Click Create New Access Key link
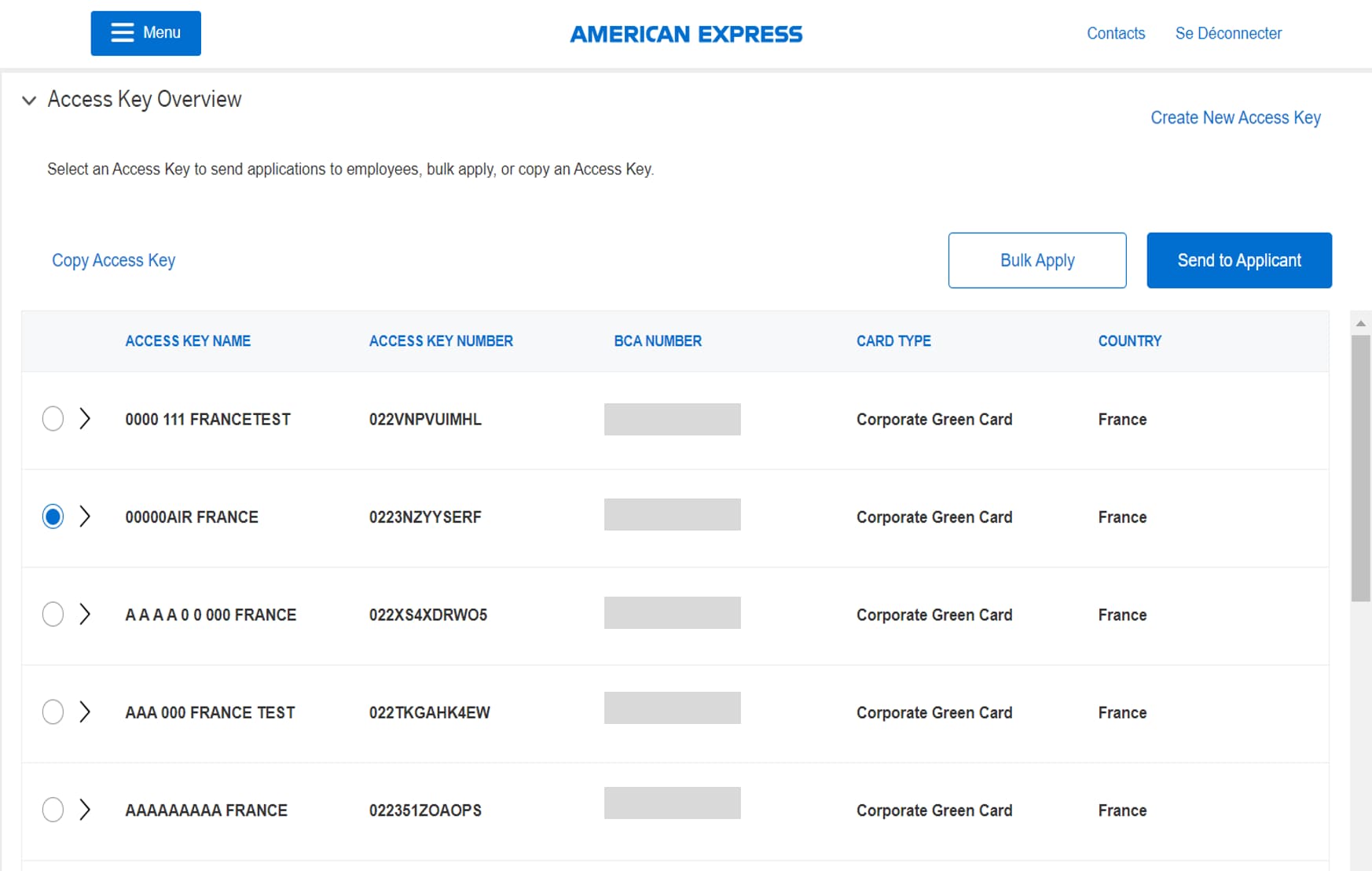Viewport: 1372px width, 871px height. tap(1234, 117)
